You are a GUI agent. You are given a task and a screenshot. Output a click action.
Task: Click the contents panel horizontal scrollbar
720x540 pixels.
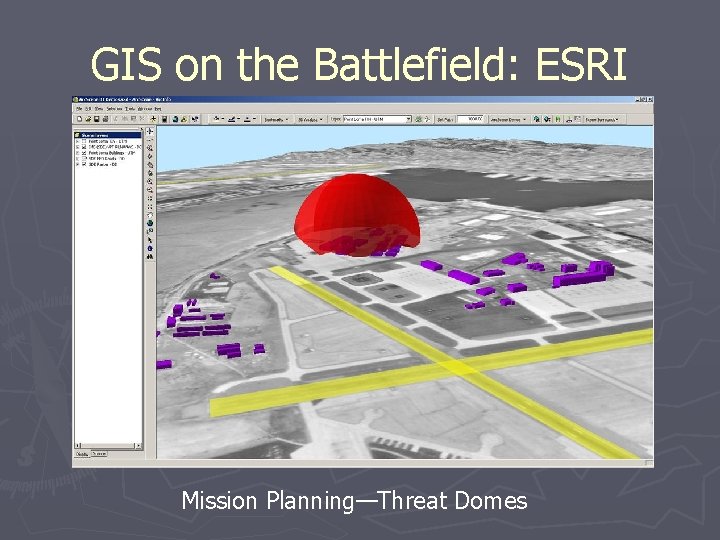(108, 445)
